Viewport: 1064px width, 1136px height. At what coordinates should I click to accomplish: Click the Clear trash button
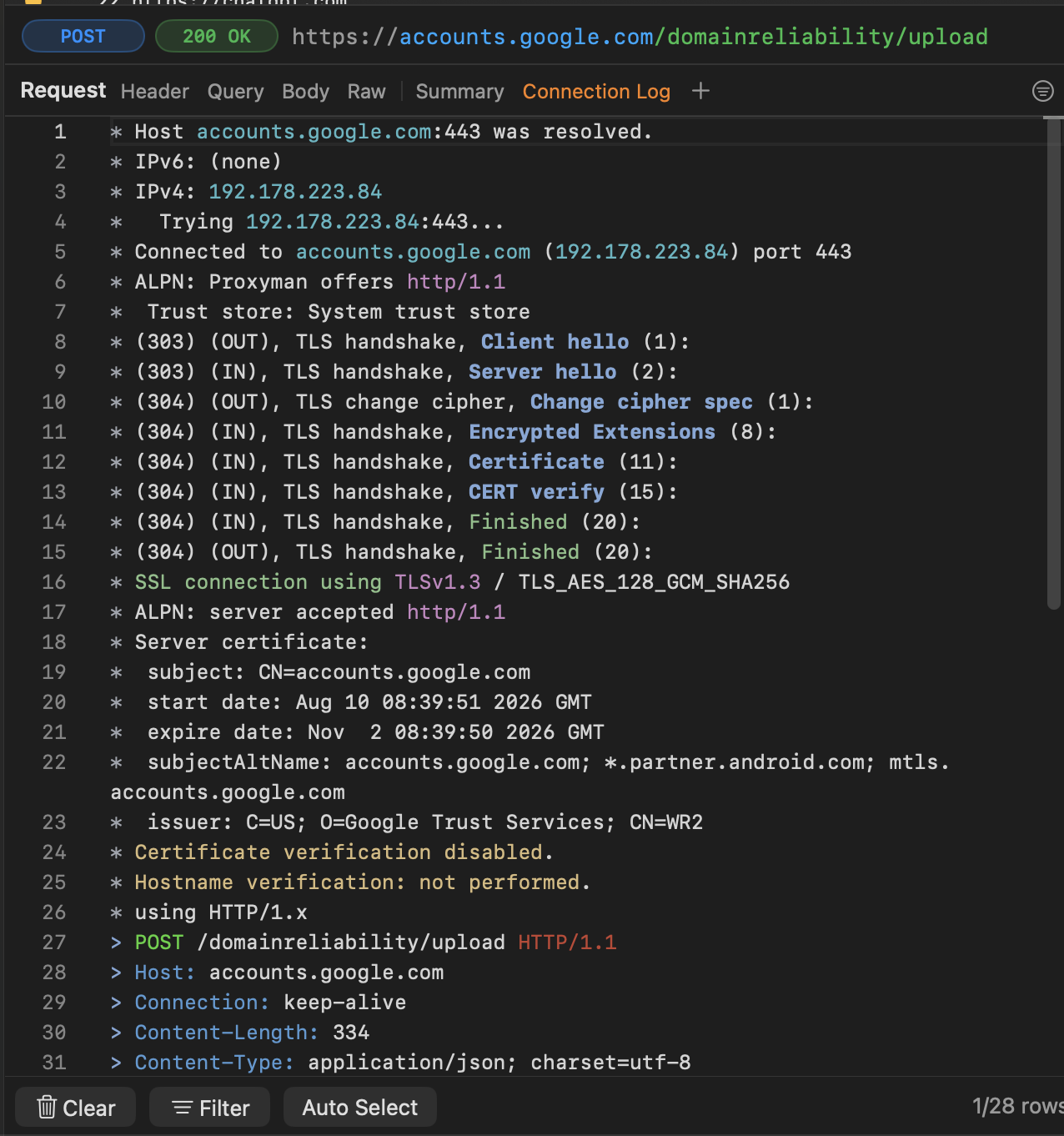click(76, 1108)
